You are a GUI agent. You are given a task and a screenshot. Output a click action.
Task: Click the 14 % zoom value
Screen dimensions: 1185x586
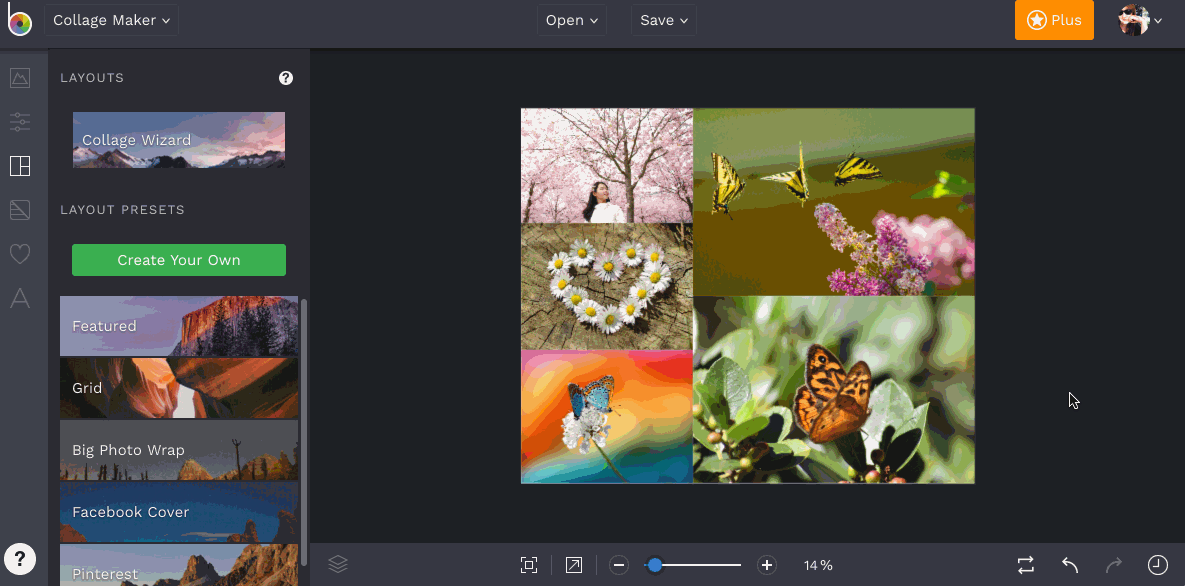[818, 565]
